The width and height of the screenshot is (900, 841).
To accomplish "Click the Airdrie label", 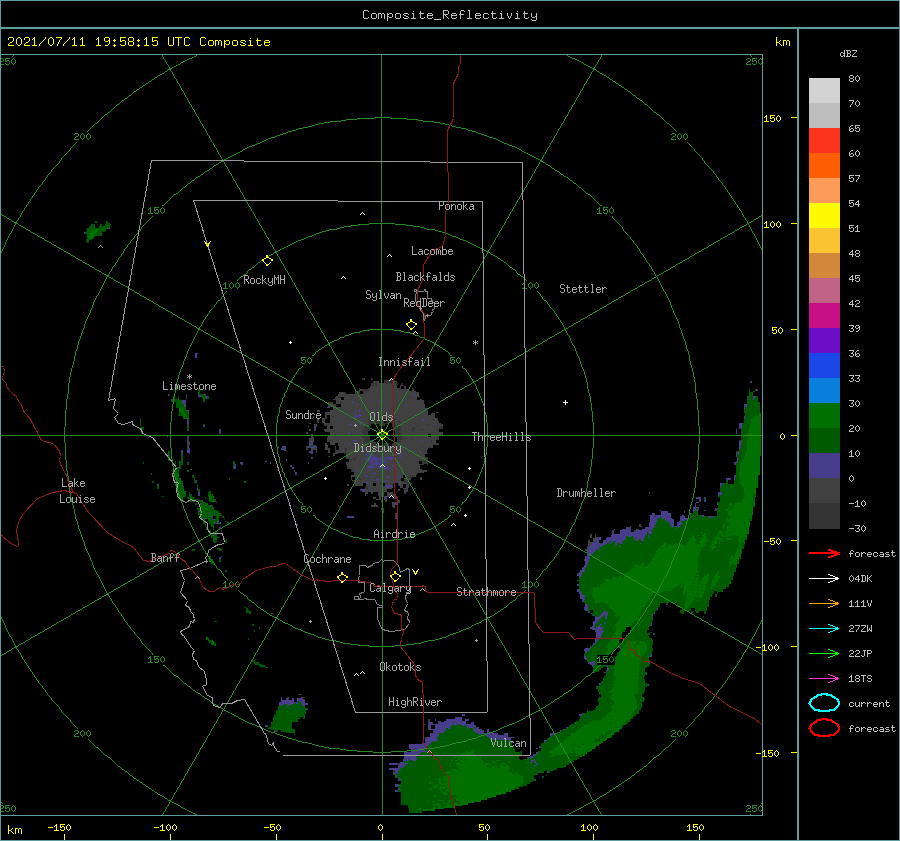I will tap(394, 534).
